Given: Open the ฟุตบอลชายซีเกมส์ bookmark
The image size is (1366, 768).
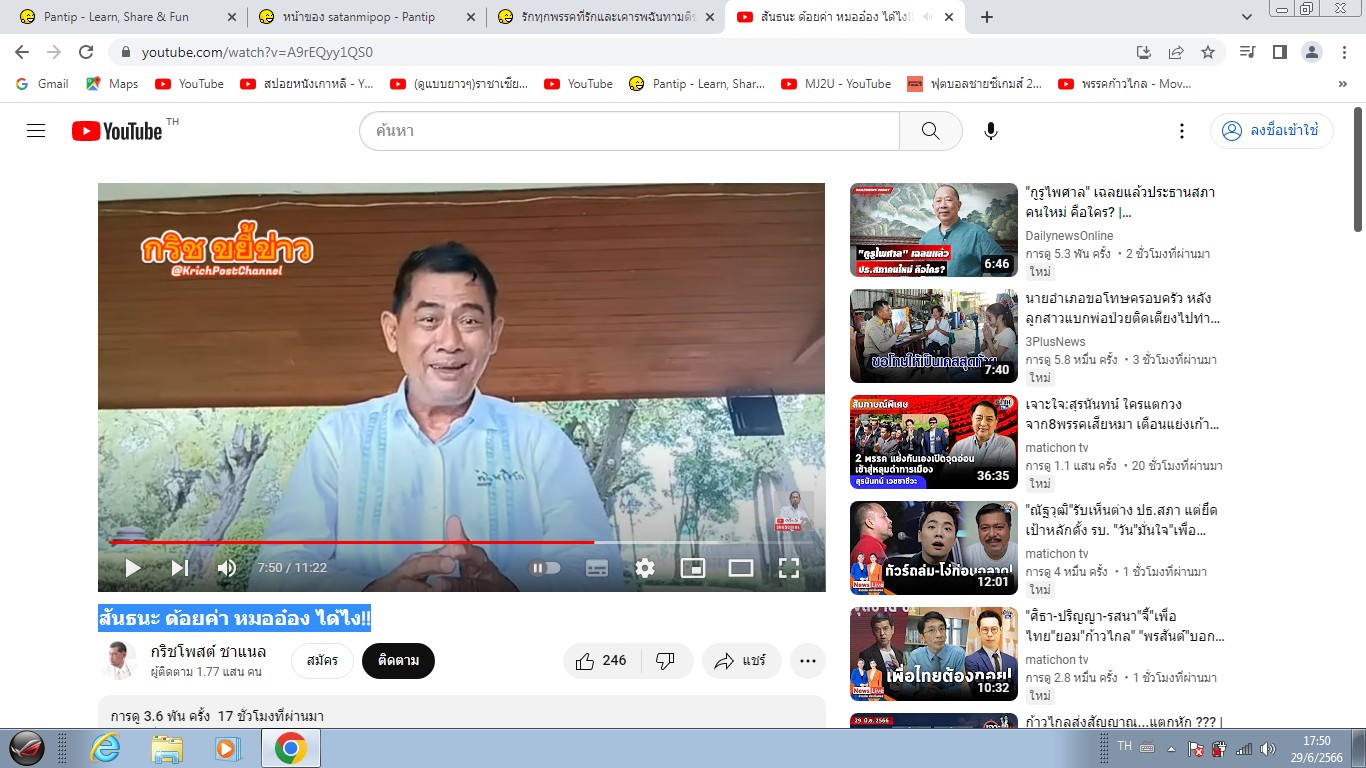Looking at the screenshot, I should coord(975,84).
